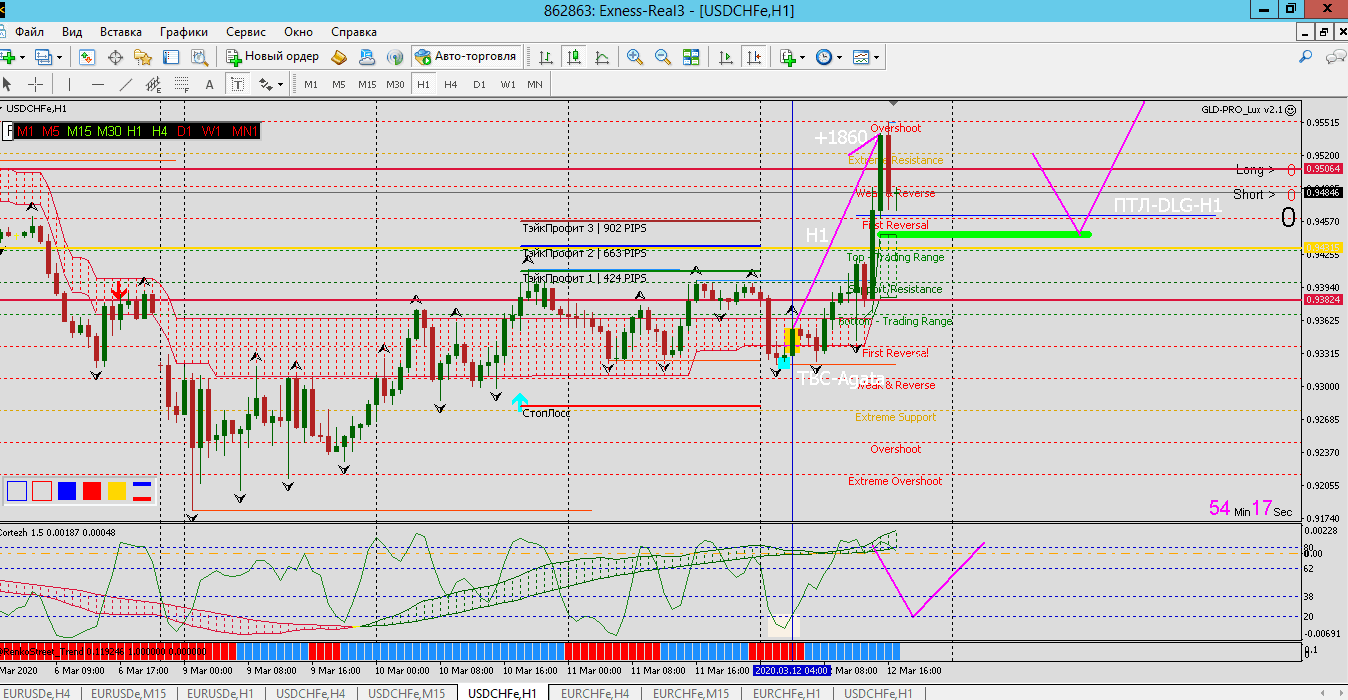Expand the indicators dropdown arrow
The image size is (1348, 700).
804,57
